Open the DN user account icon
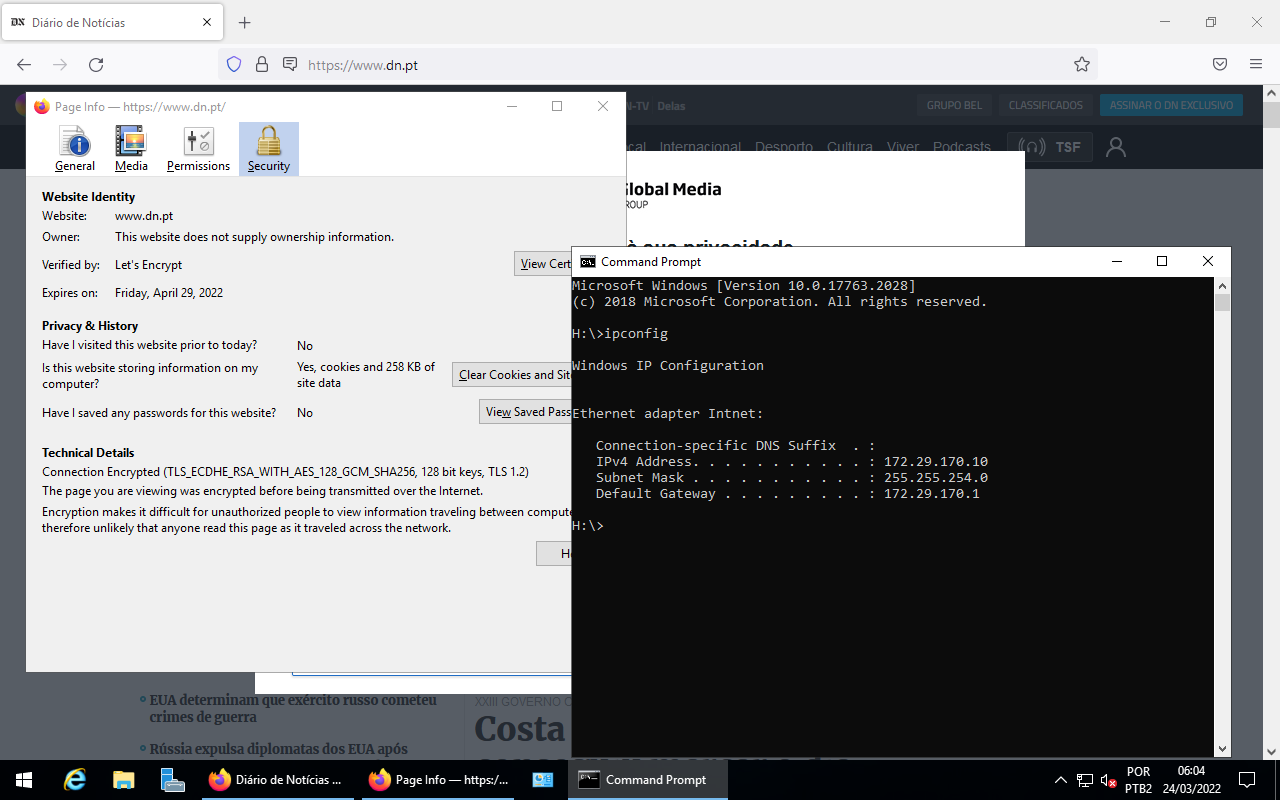The height and width of the screenshot is (800, 1280). tap(1116, 146)
